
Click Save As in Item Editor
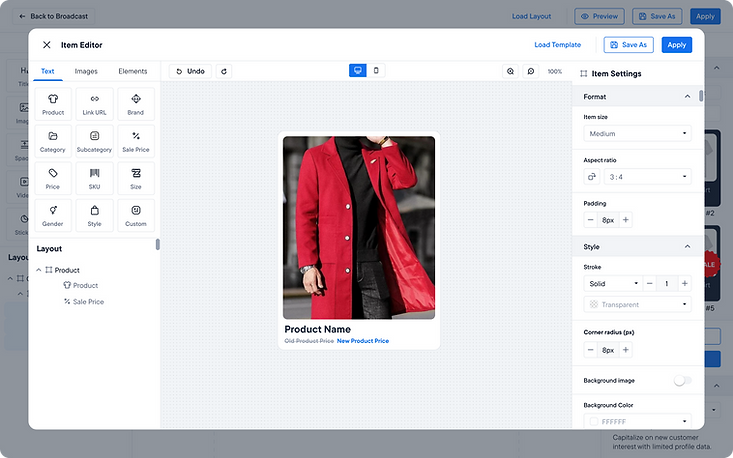(x=628, y=45)
